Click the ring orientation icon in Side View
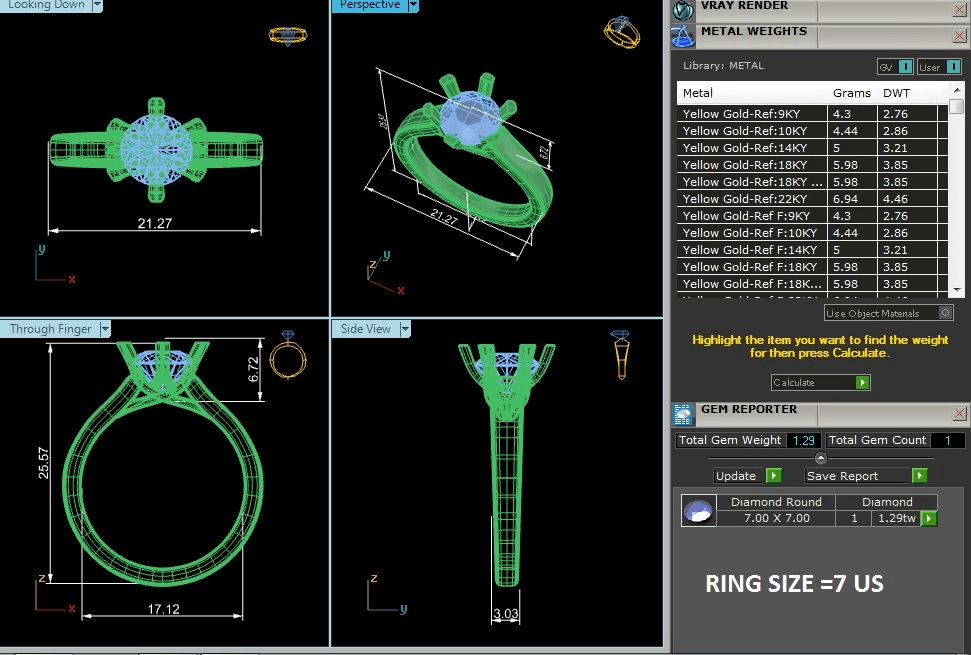The image size is (971, 655). coord(621,350)
